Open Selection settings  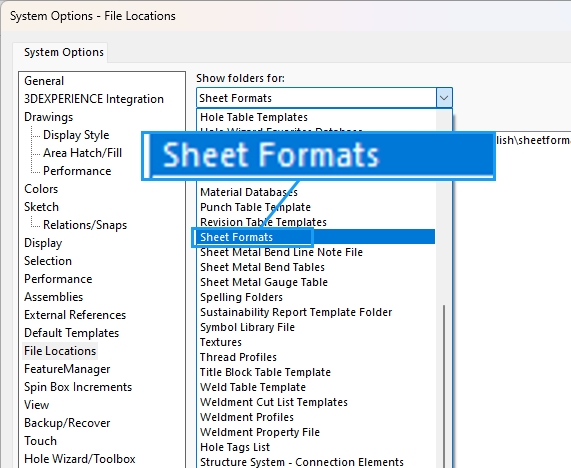pos(48,261)
